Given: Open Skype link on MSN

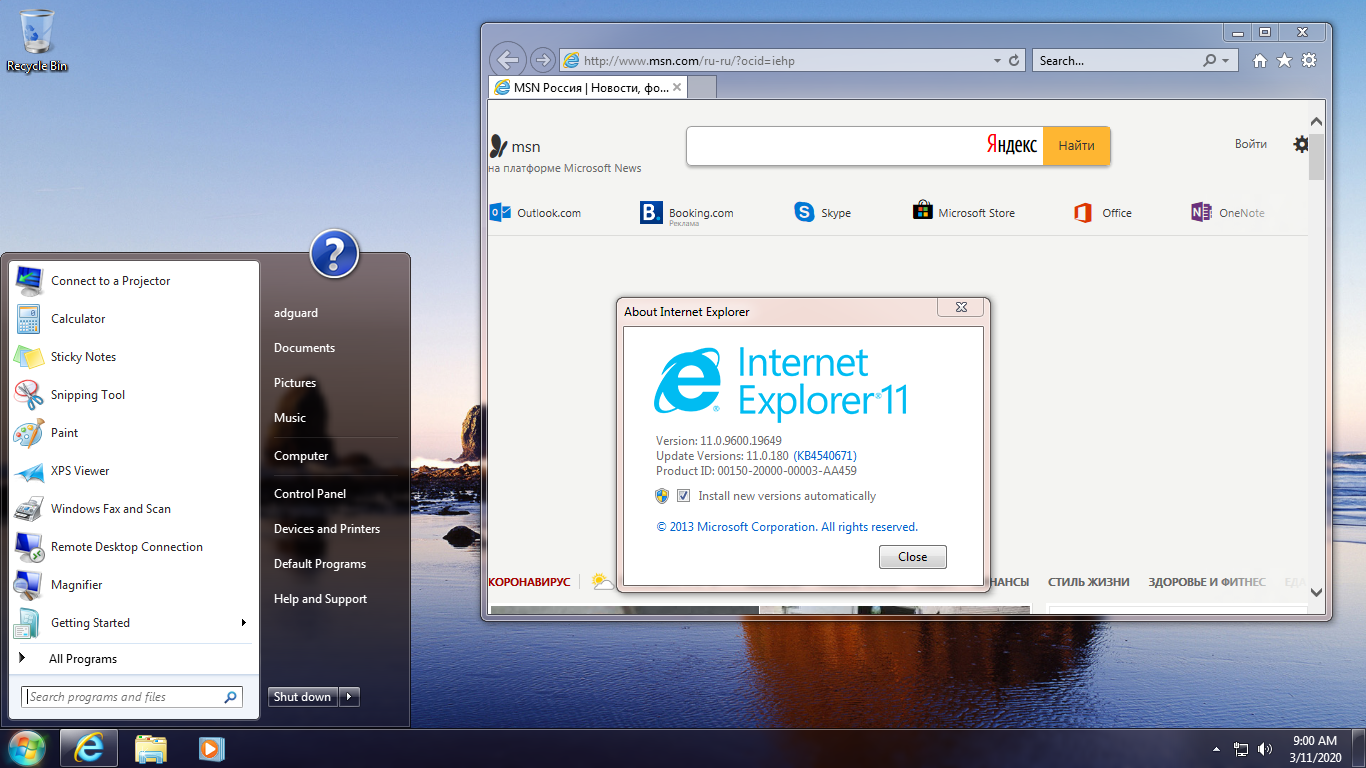Looking at the screenshot, I should coord(823,213).
